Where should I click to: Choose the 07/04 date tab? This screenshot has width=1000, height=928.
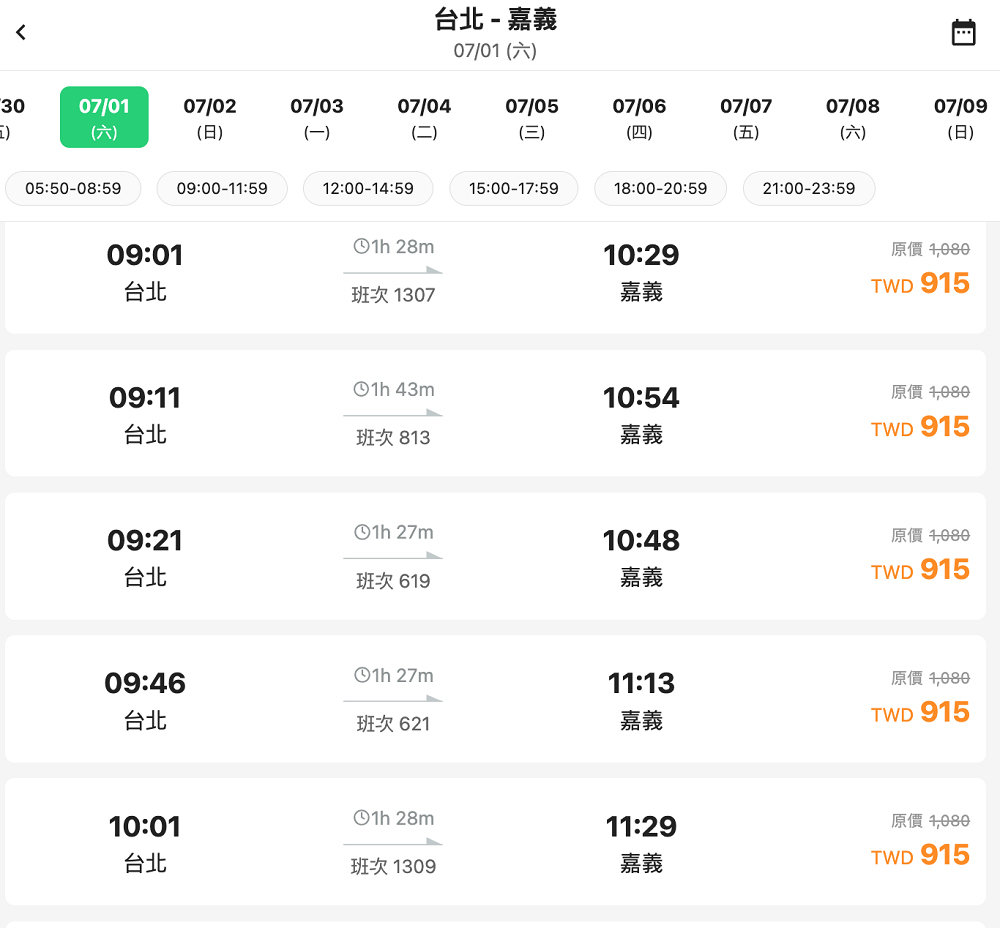coord(424,117)
